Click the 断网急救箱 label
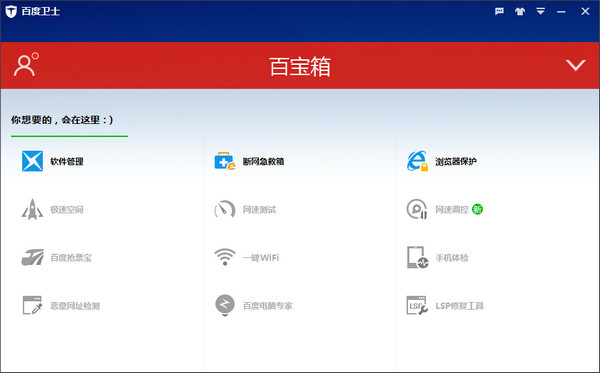The height and width of the screenshot is (373, 600). pyautogui.click(x=263, y=161)
